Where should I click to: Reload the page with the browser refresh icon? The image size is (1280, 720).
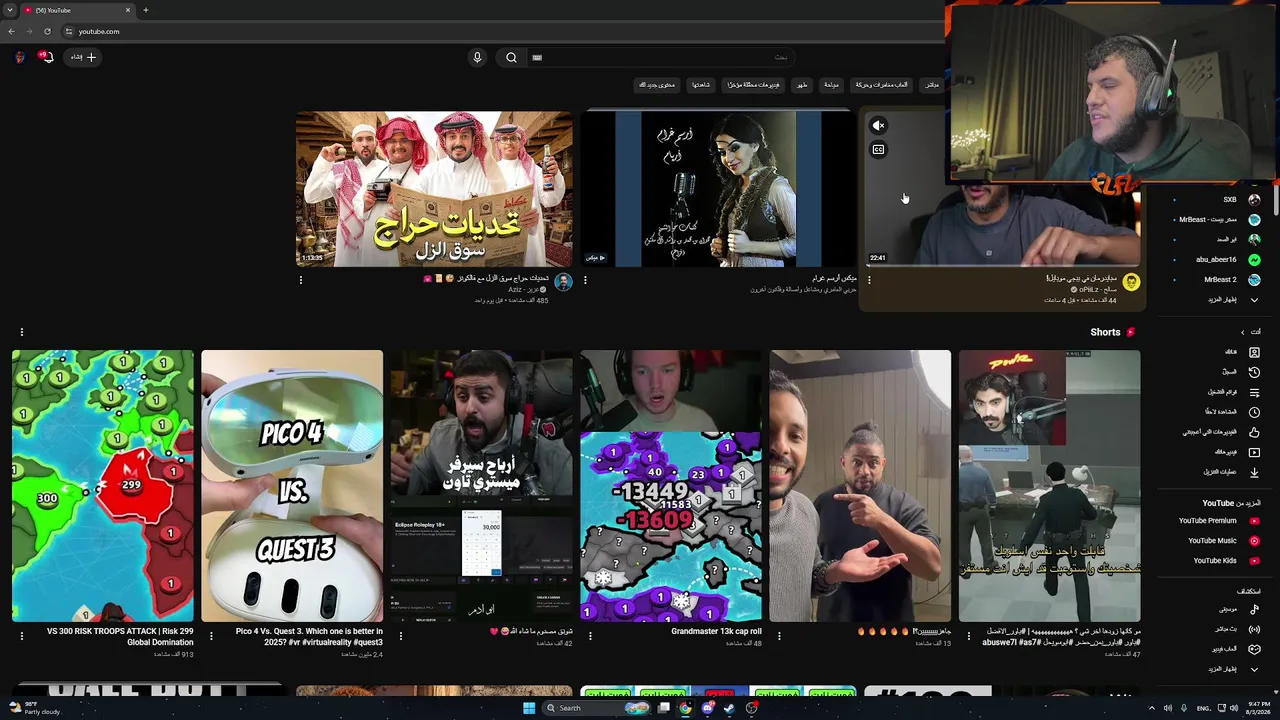click(x=47, y=31)
